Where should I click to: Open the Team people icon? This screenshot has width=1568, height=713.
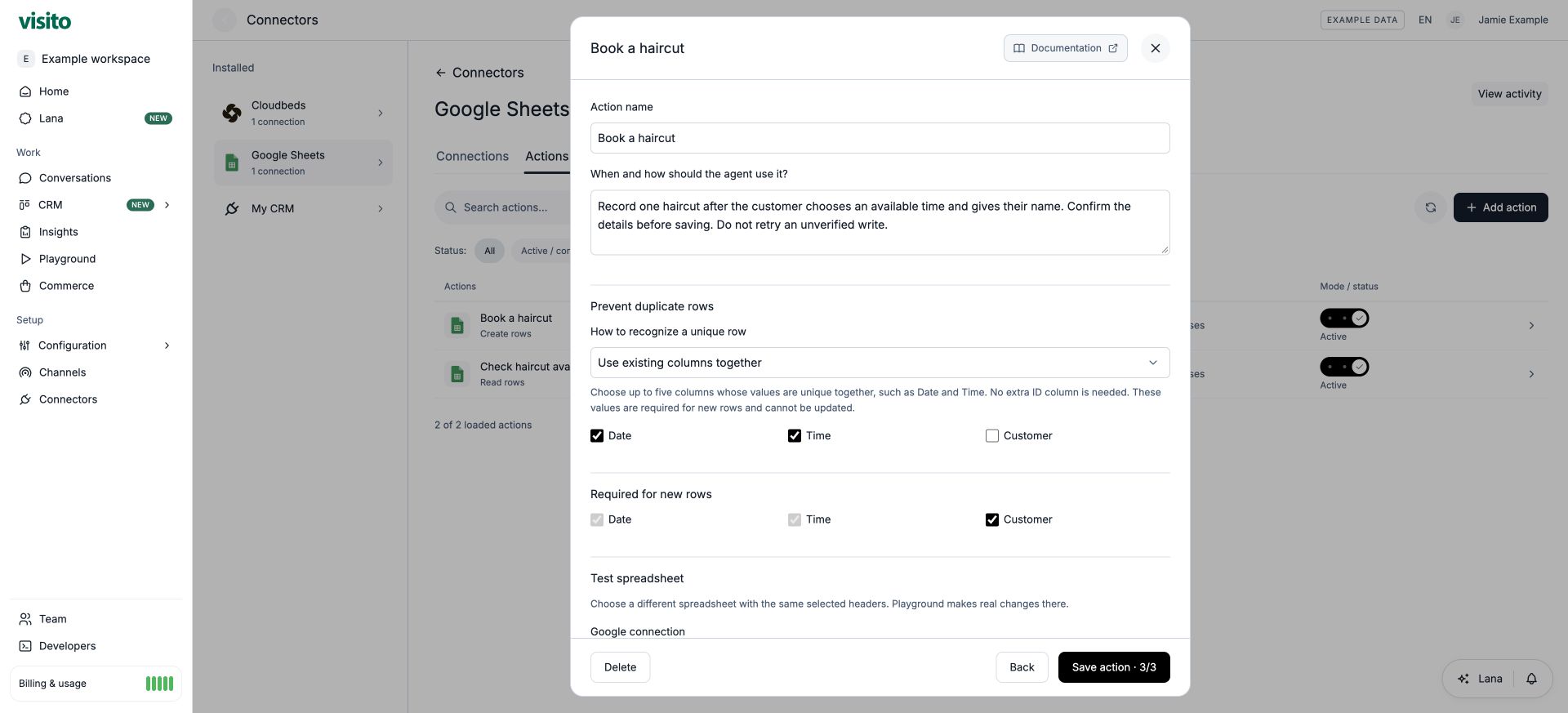pyautogui.click(x=25, y=619)
